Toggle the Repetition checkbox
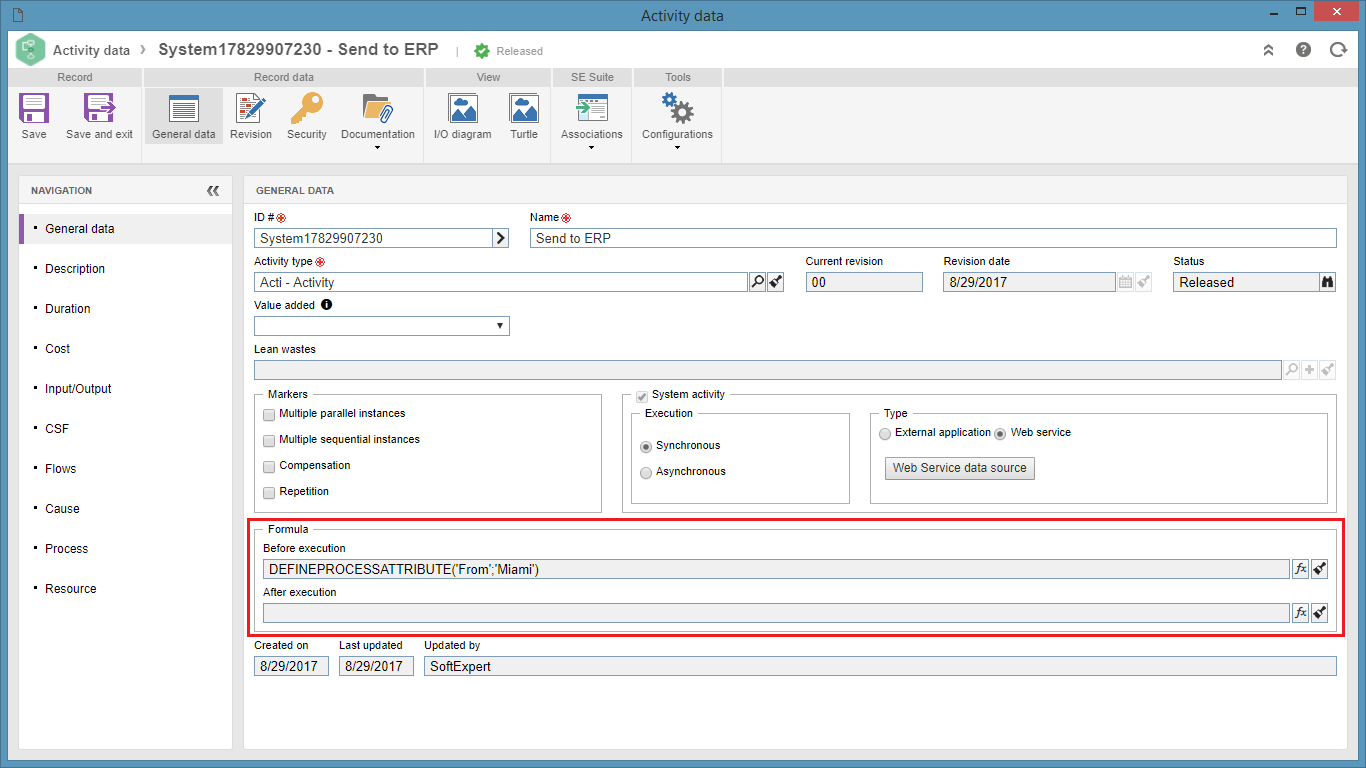Image resolution: width=1366 pixels, height=768 pixels. (x=268, y=492)
